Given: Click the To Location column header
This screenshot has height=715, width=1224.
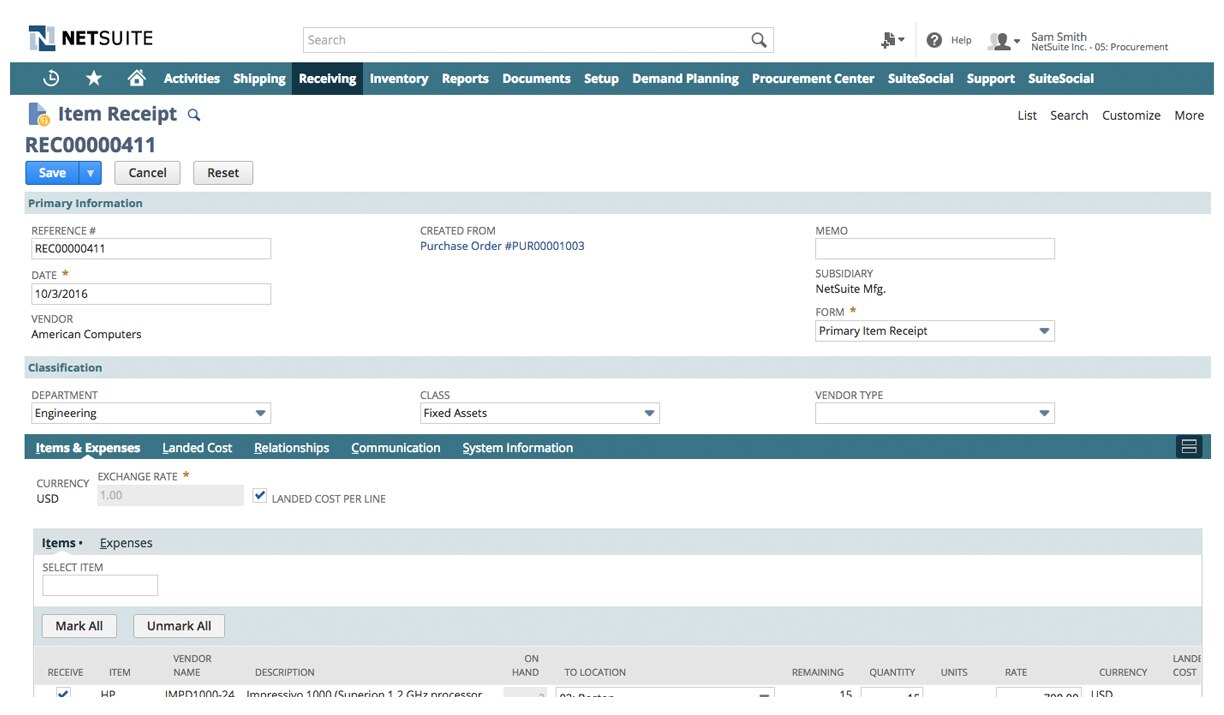Looking at the screenshot, I should click(595, 673).
